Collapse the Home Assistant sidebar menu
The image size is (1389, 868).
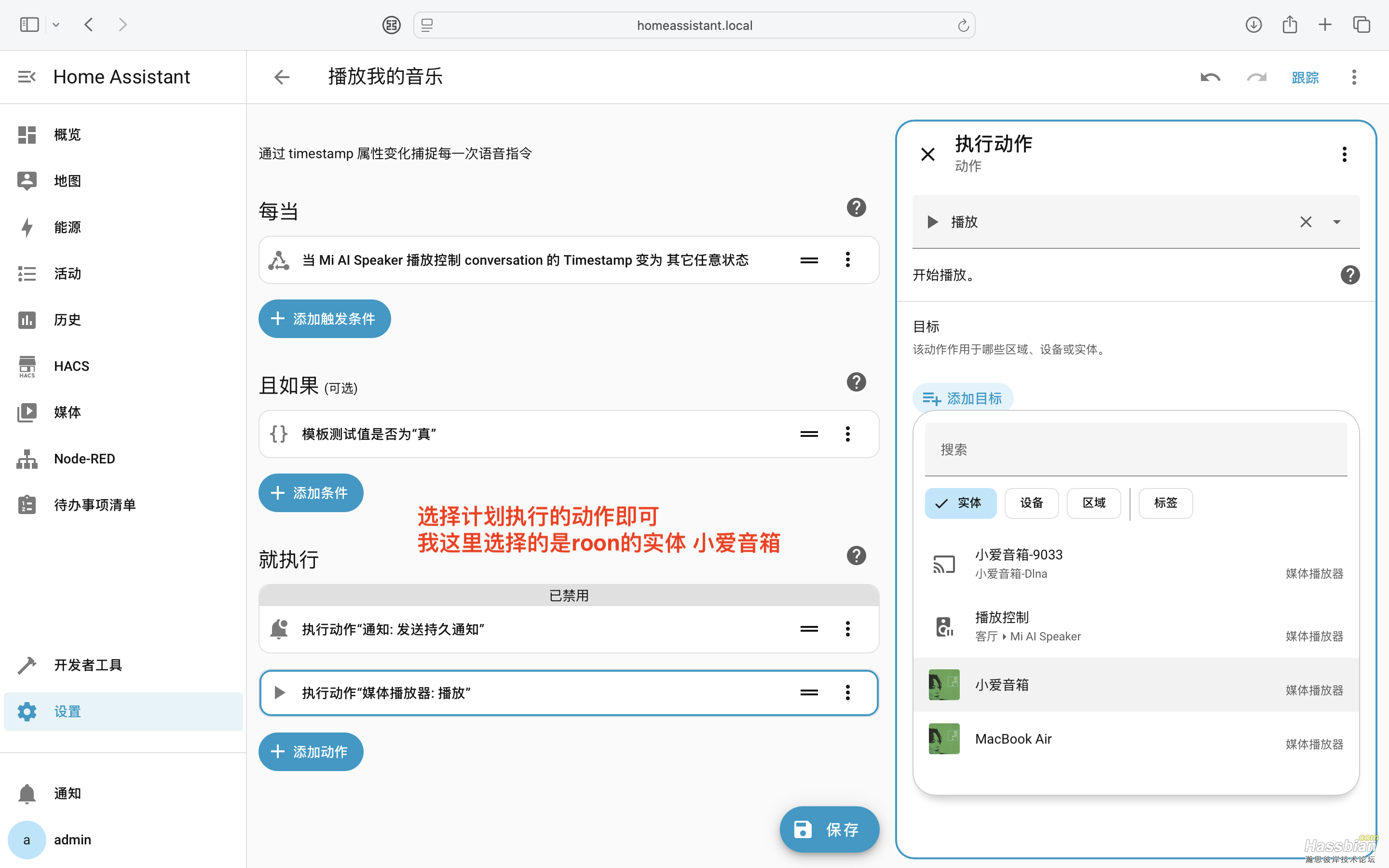tap(27, 77)
